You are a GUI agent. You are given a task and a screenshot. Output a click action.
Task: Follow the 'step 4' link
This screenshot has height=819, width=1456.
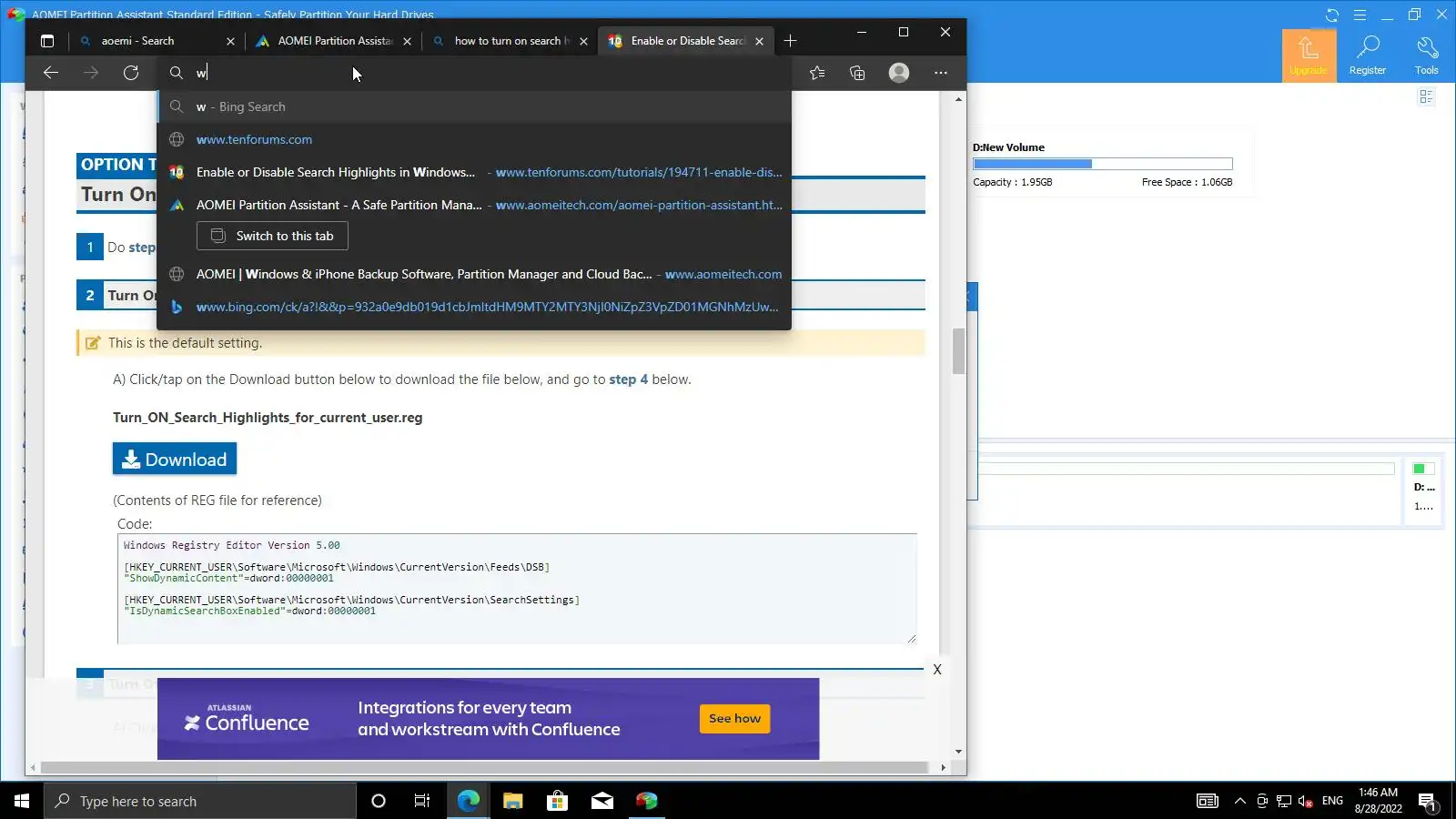click(x=629, y=379)
